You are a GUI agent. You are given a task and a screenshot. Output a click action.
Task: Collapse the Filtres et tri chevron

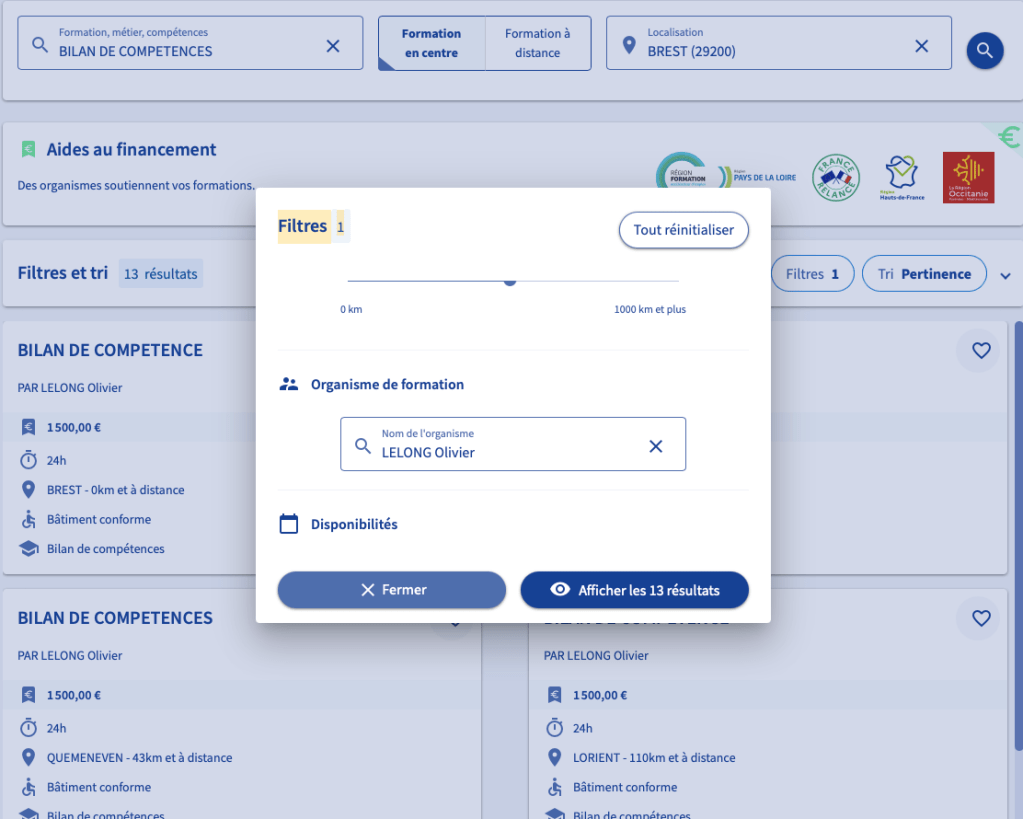[1005, 276]
